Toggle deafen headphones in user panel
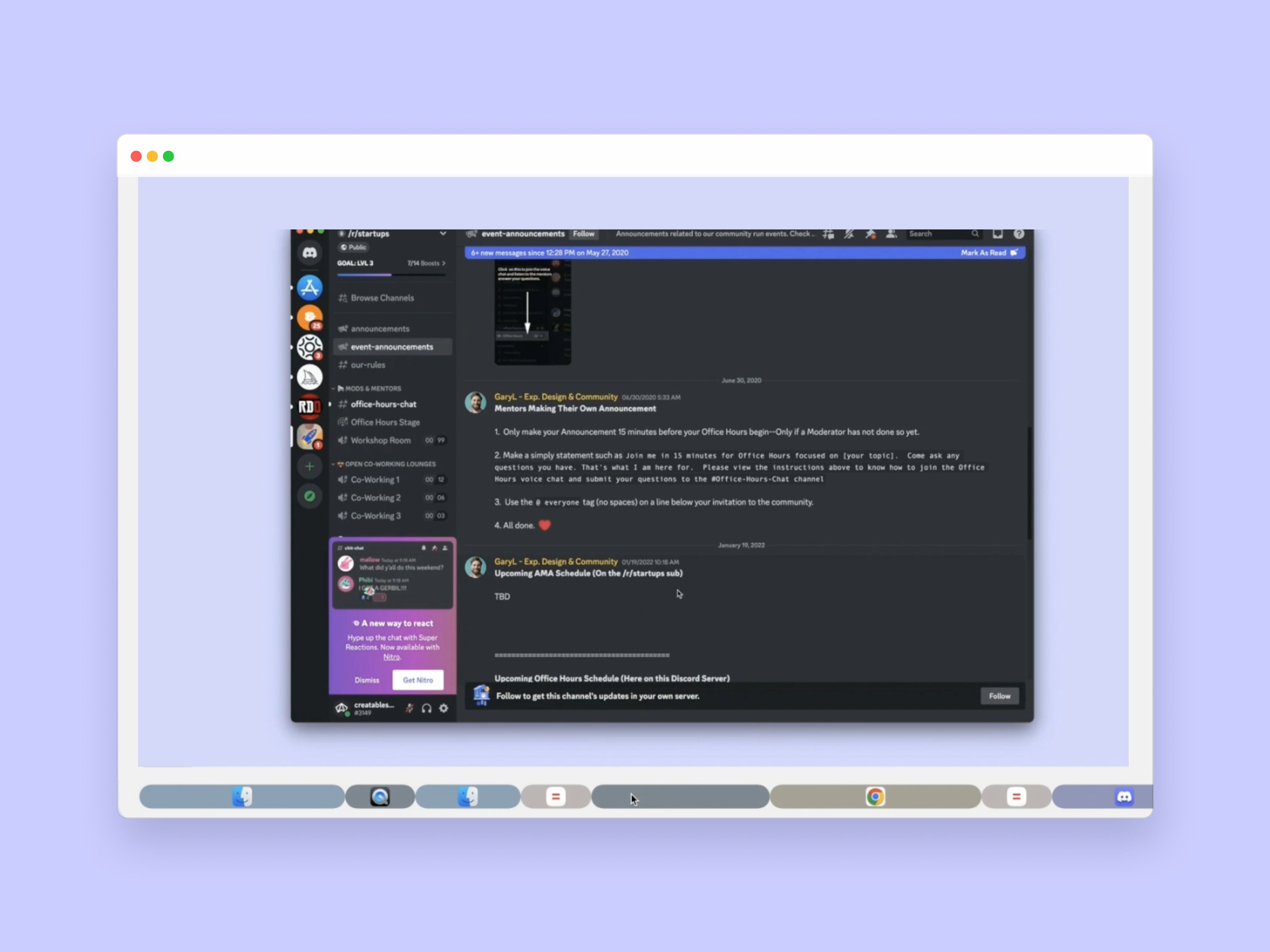1270x952 pixels. click(x=427, y=708)
